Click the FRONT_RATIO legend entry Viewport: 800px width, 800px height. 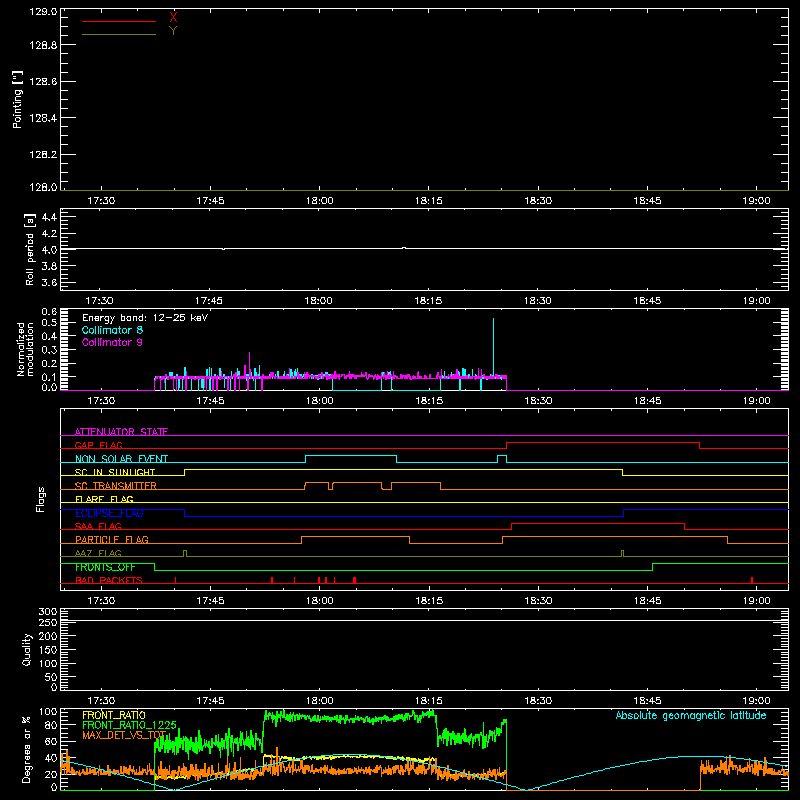pos(114,715)
